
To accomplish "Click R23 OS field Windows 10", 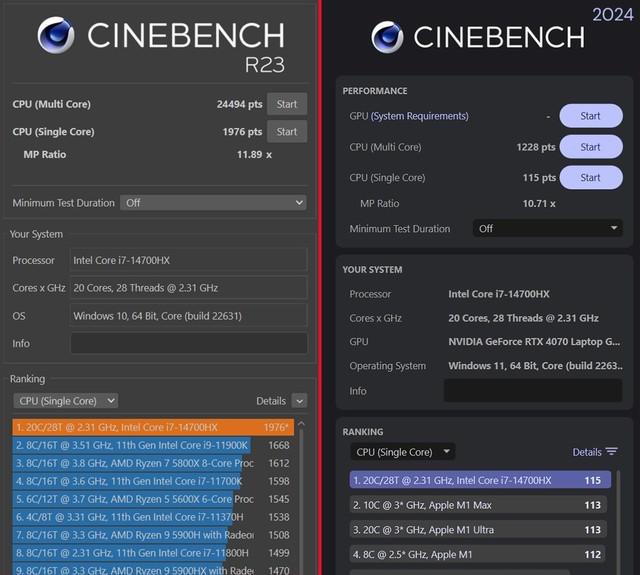I will pyautogui.click(x=188, y=315).
